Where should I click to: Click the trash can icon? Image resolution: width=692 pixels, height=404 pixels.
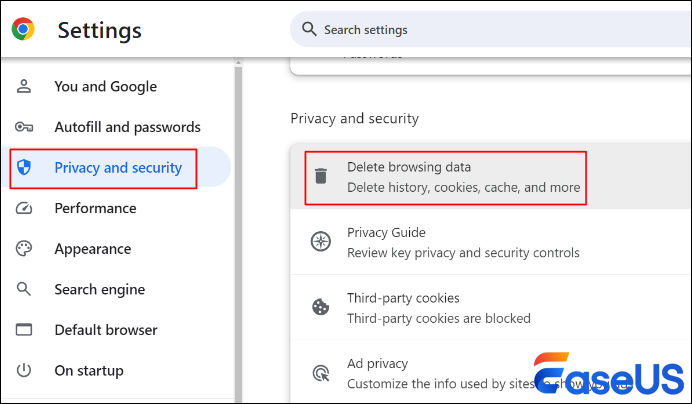[x=321, y=177]
